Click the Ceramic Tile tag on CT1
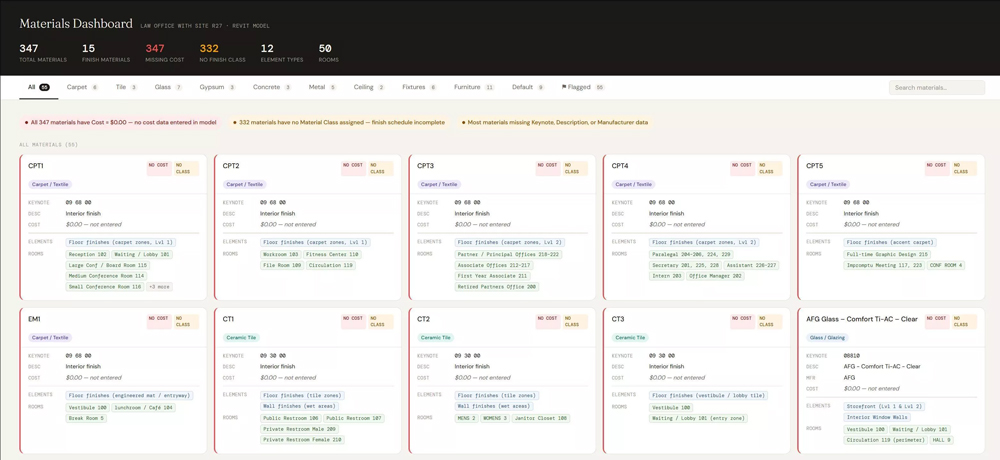This screenshot has width=1000, height=460. [x=241, y=338]
